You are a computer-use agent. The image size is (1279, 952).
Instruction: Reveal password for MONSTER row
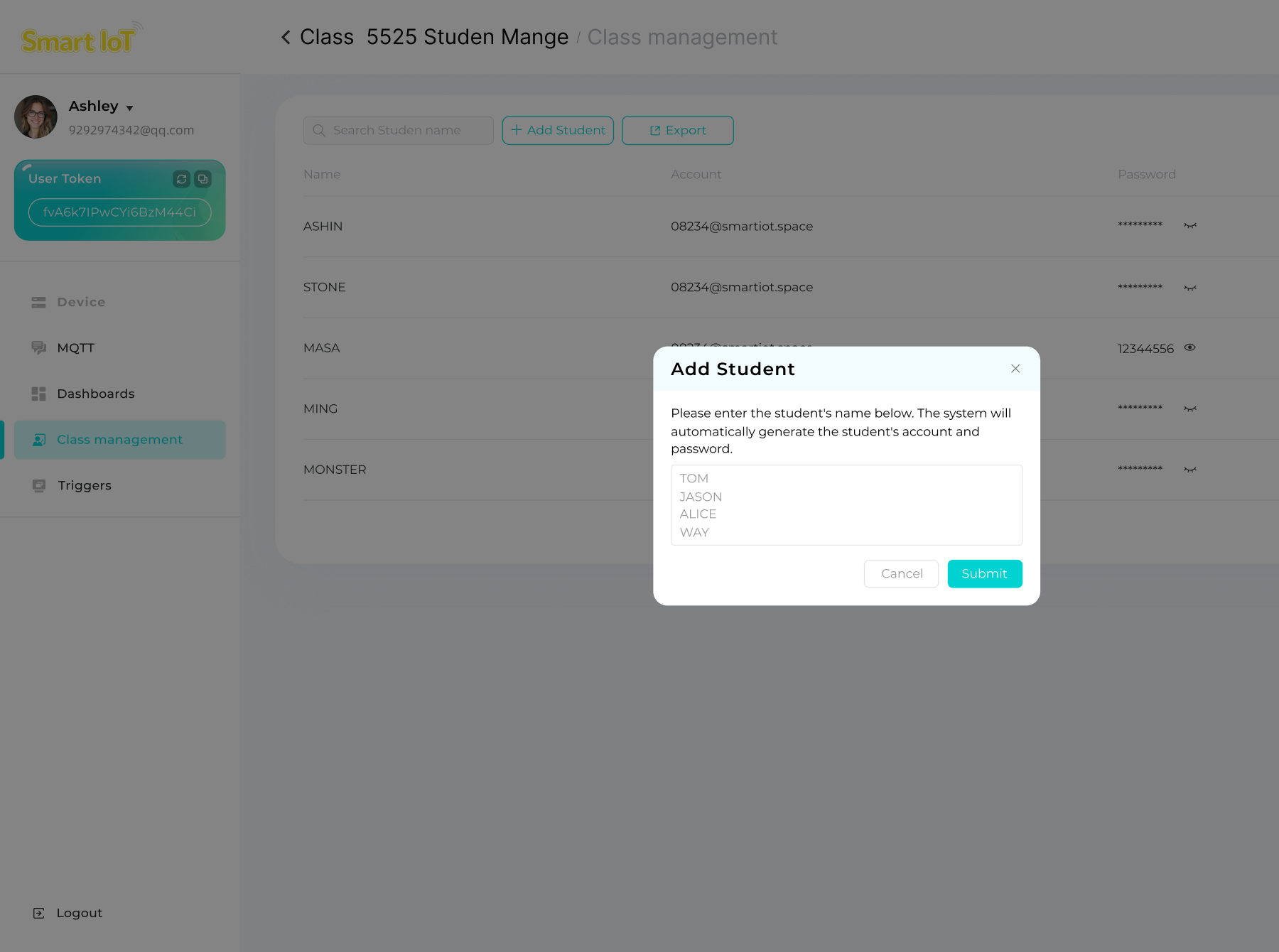click(x=1190, y=470)
